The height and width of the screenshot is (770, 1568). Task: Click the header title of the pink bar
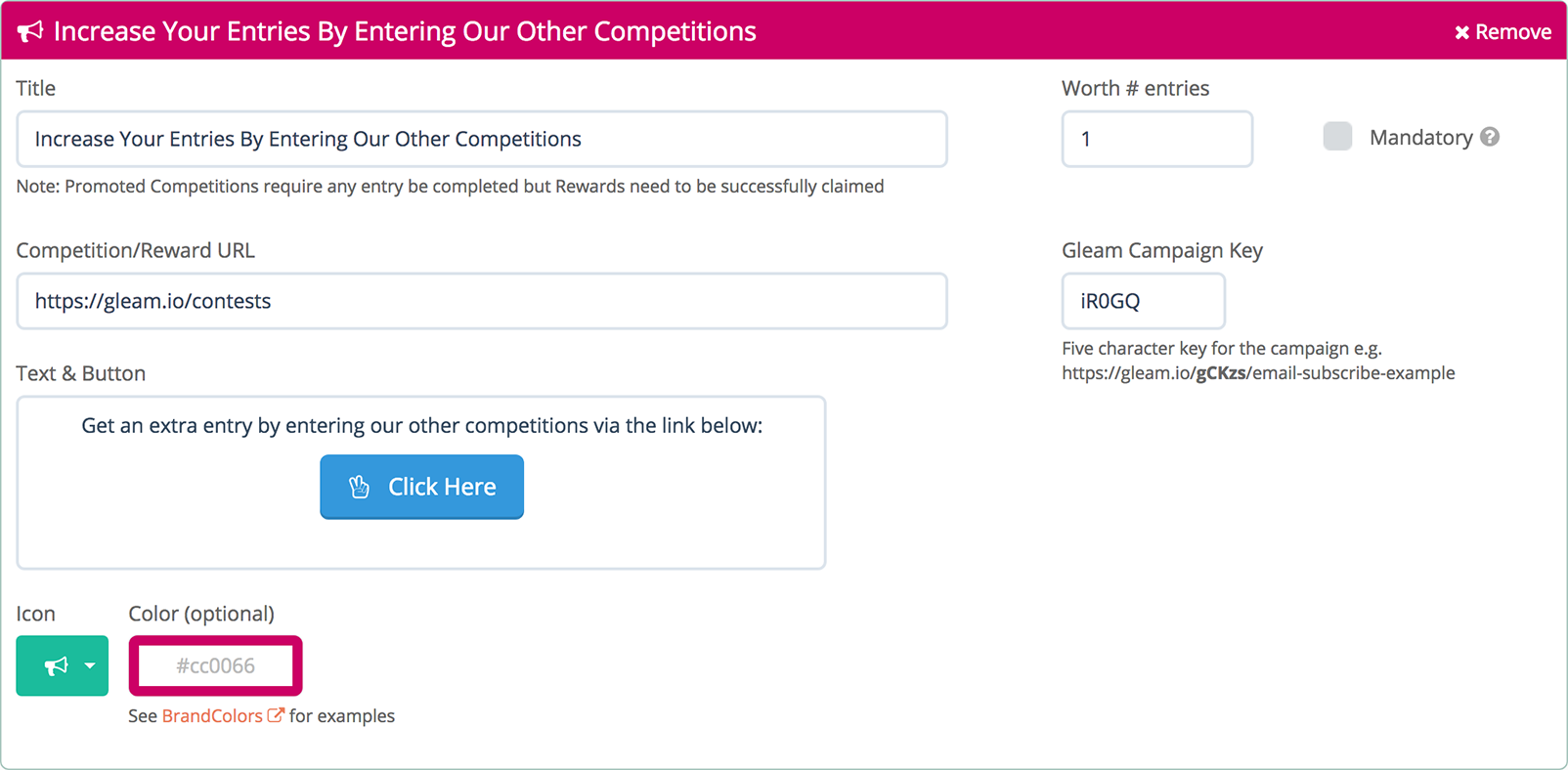pyautogui.click(x=405, y=31)
